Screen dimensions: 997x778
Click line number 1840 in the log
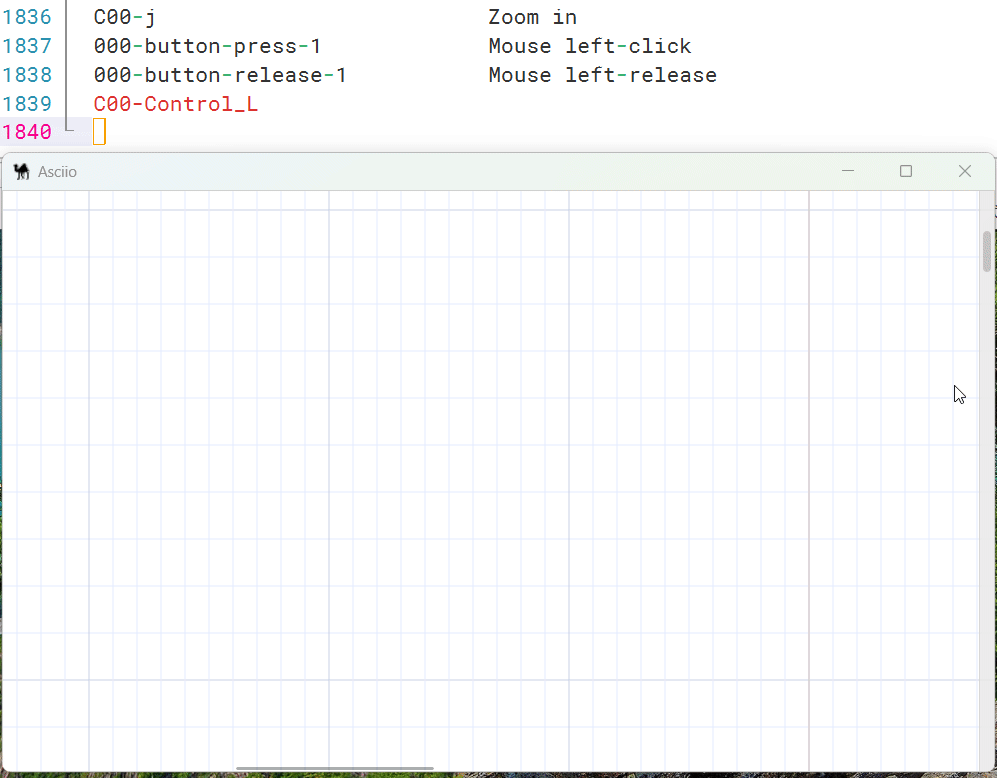(28, 132)
